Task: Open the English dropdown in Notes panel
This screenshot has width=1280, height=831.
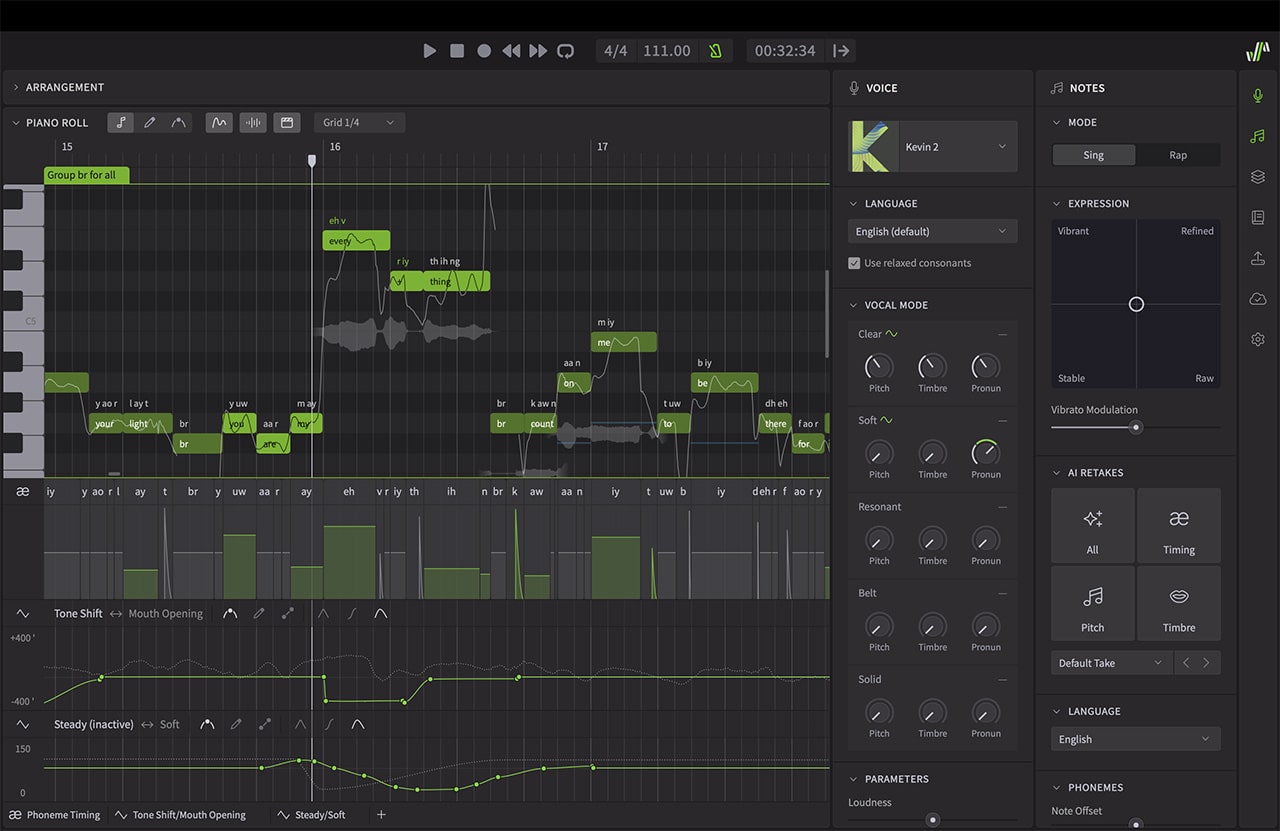Action: click(x=1136, y=739)
